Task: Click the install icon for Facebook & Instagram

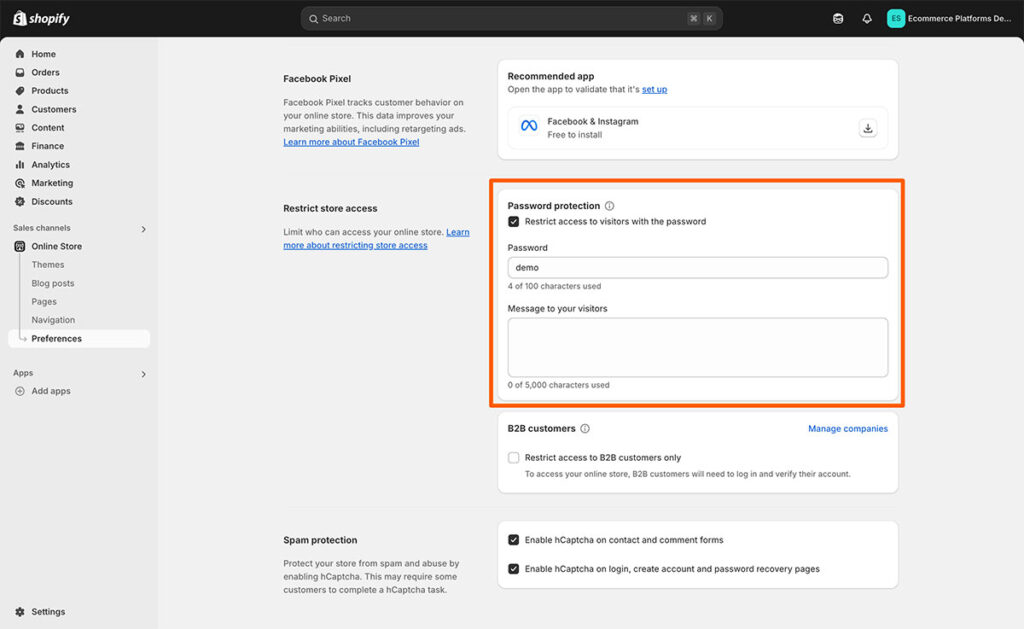Action: point(868,128)
